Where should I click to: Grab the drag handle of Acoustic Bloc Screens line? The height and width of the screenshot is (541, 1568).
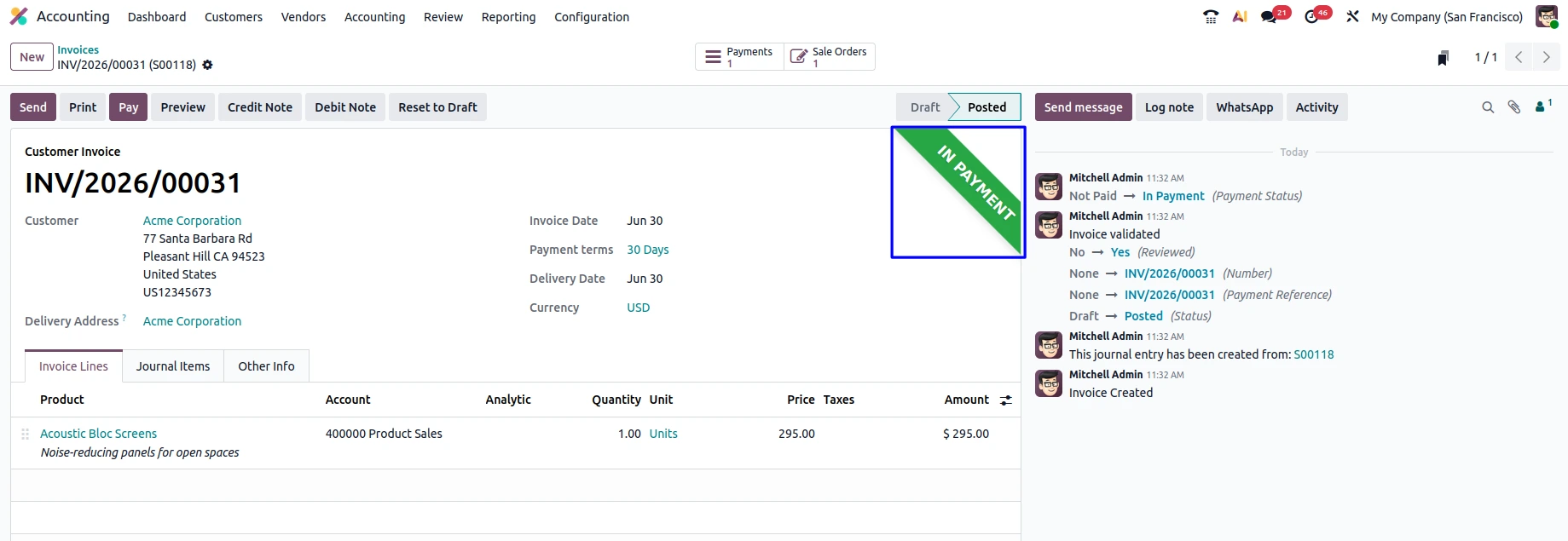pyautogui.click(x=25, y=434)
